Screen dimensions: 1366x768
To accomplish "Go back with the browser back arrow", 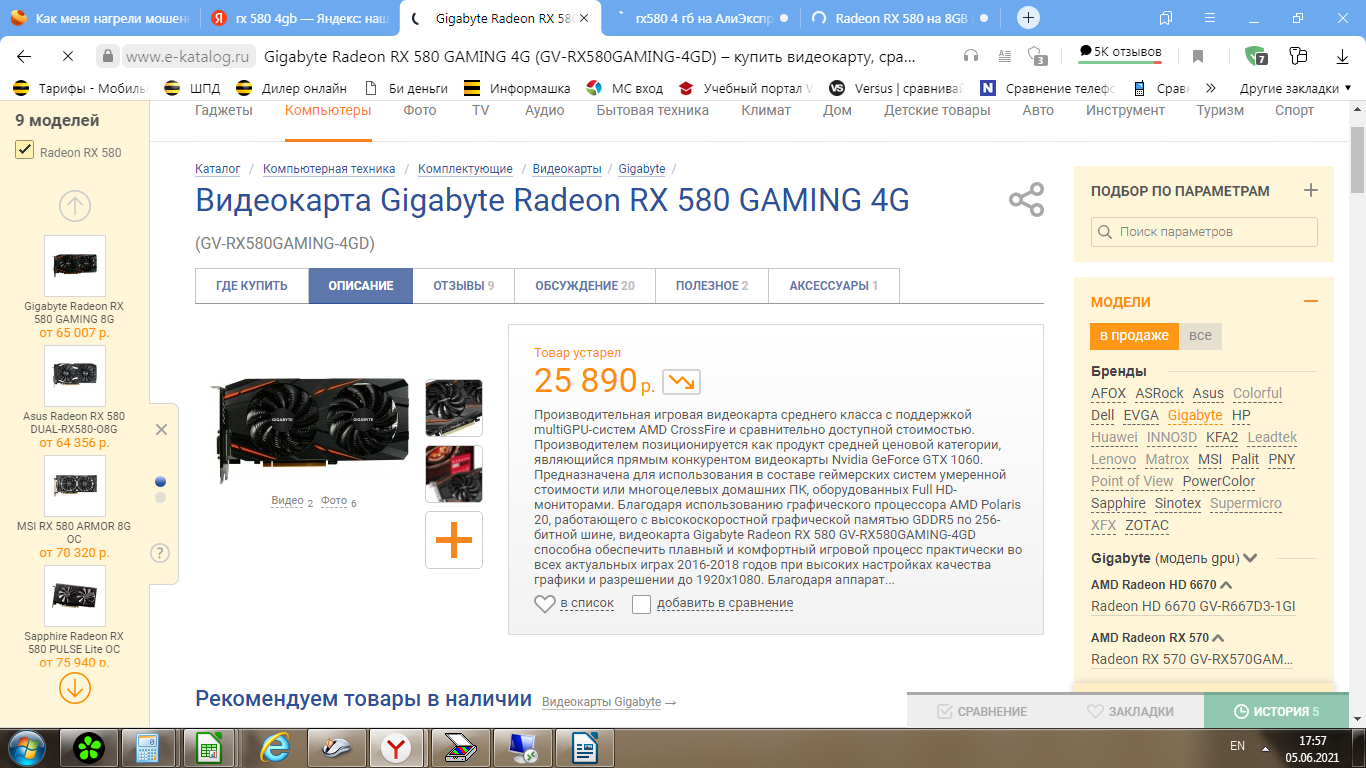I will pyautogui.click(x=24, y=56).
